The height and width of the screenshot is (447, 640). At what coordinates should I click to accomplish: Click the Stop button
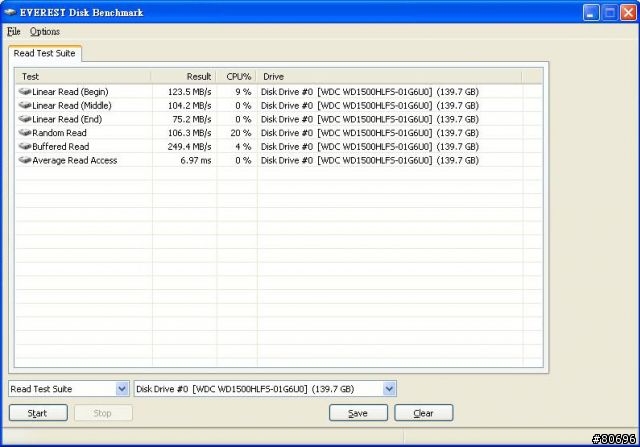(x=103, y=413)
